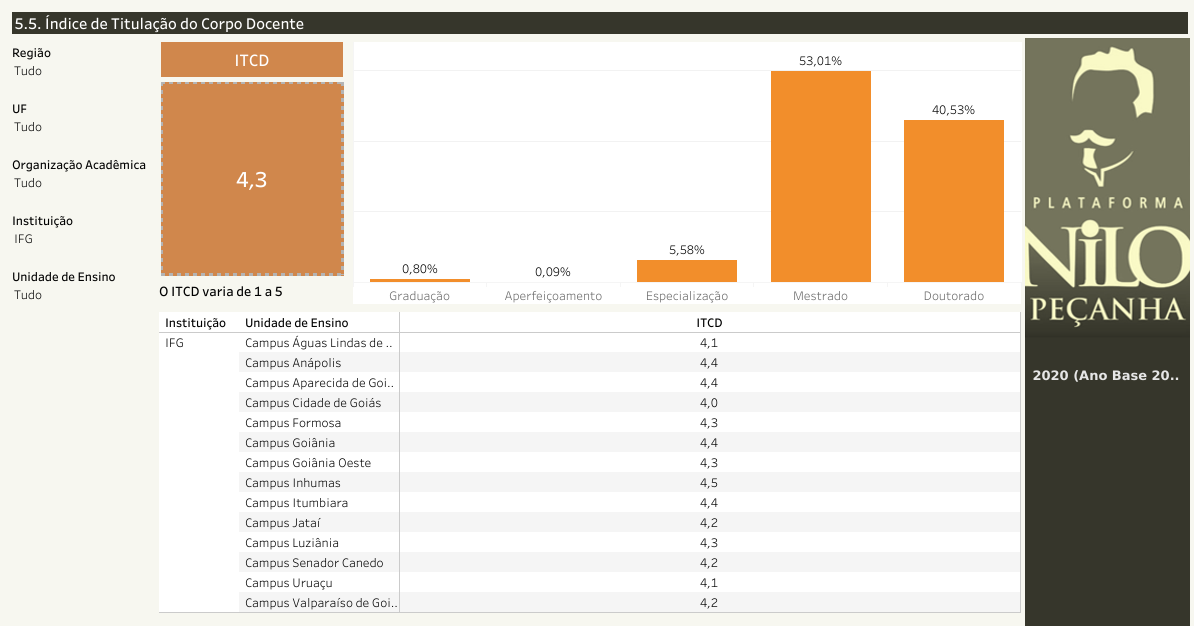Click the IFG cell in Instituição column

175,343
